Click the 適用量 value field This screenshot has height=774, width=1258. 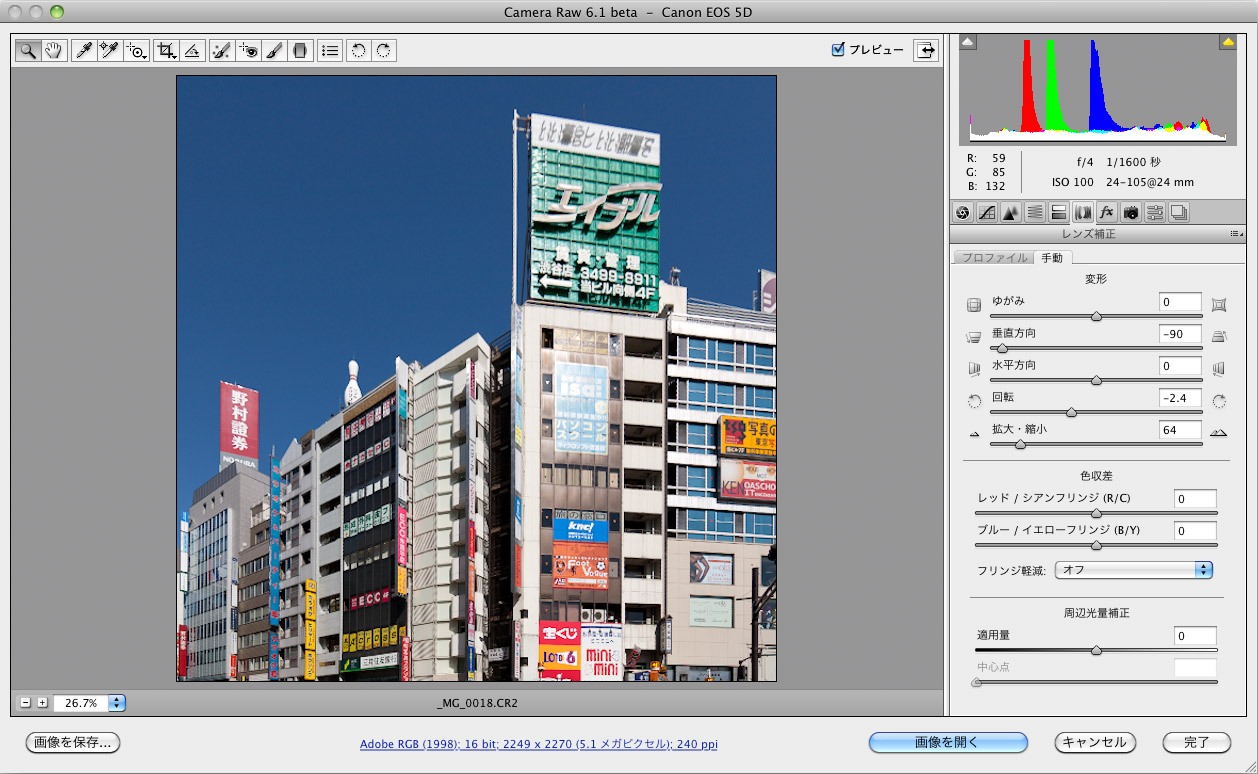pos(1195,636)
